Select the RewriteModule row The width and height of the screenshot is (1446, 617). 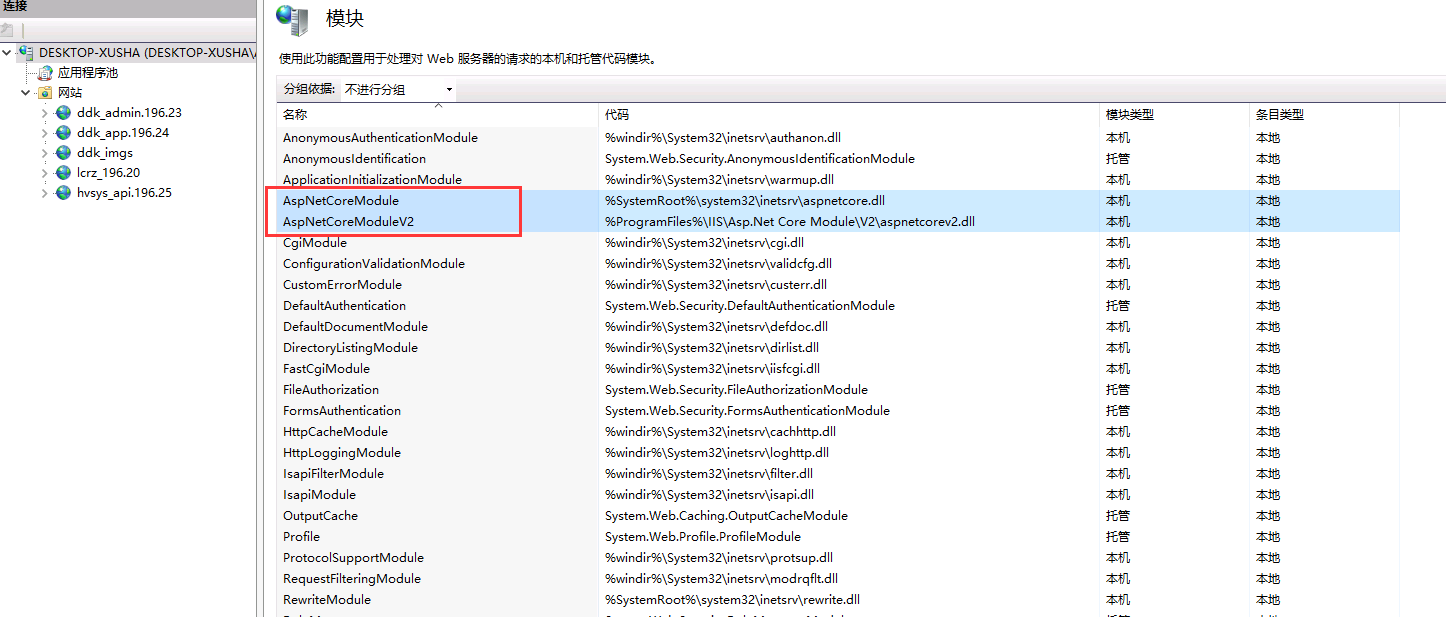click(838, 600)
